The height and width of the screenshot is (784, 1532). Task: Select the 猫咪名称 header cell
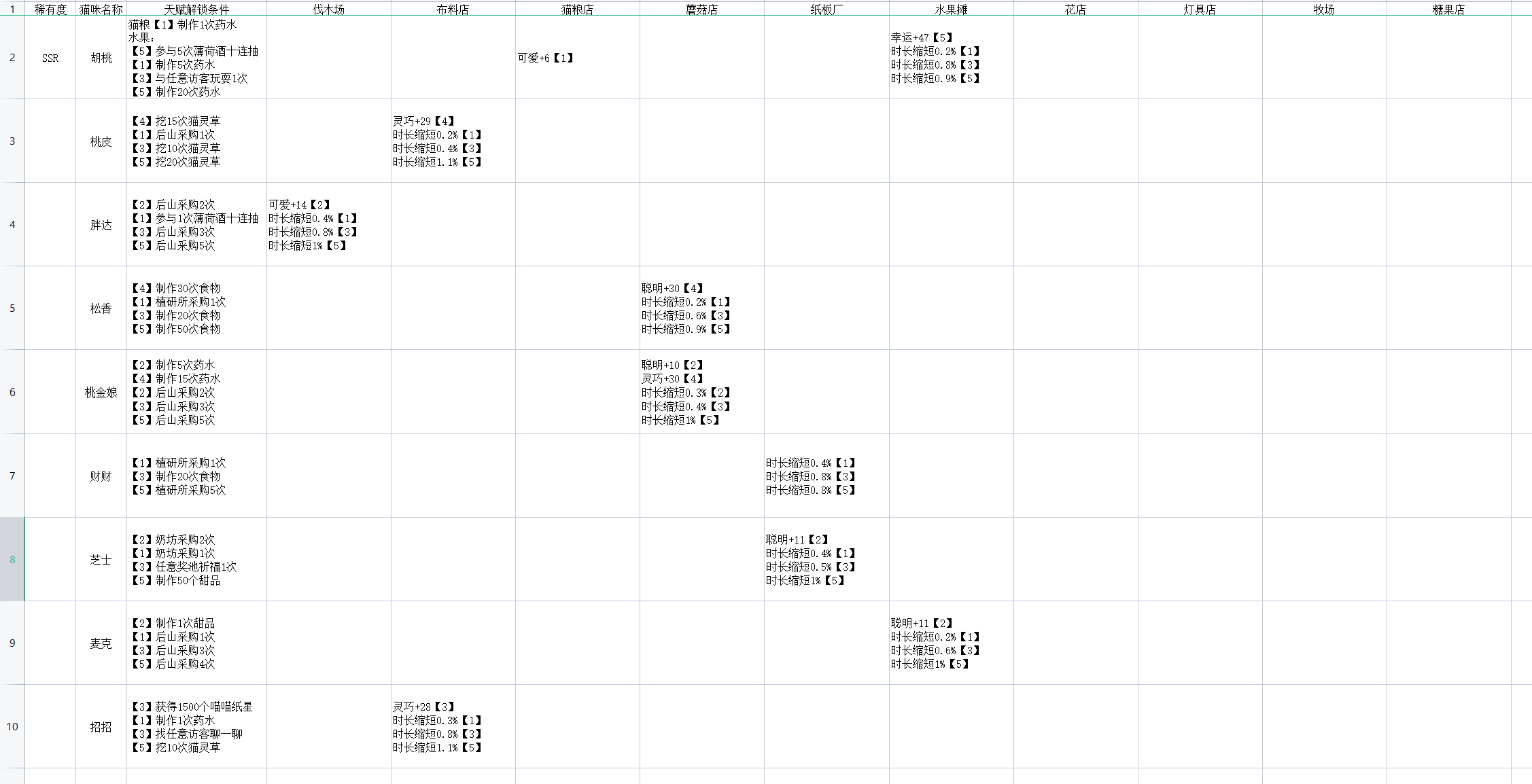coord(101,10)
